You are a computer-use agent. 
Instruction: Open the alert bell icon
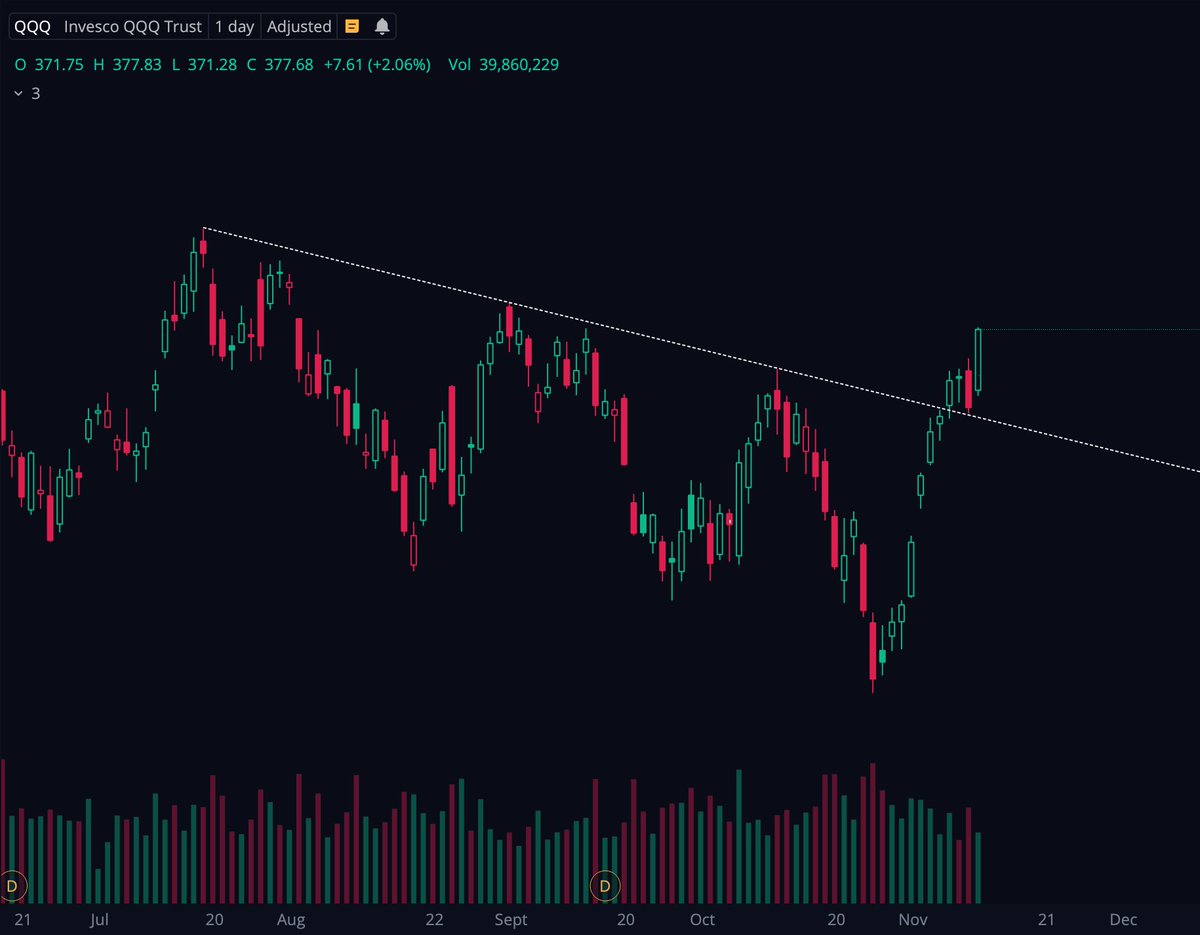coord(382,27)
